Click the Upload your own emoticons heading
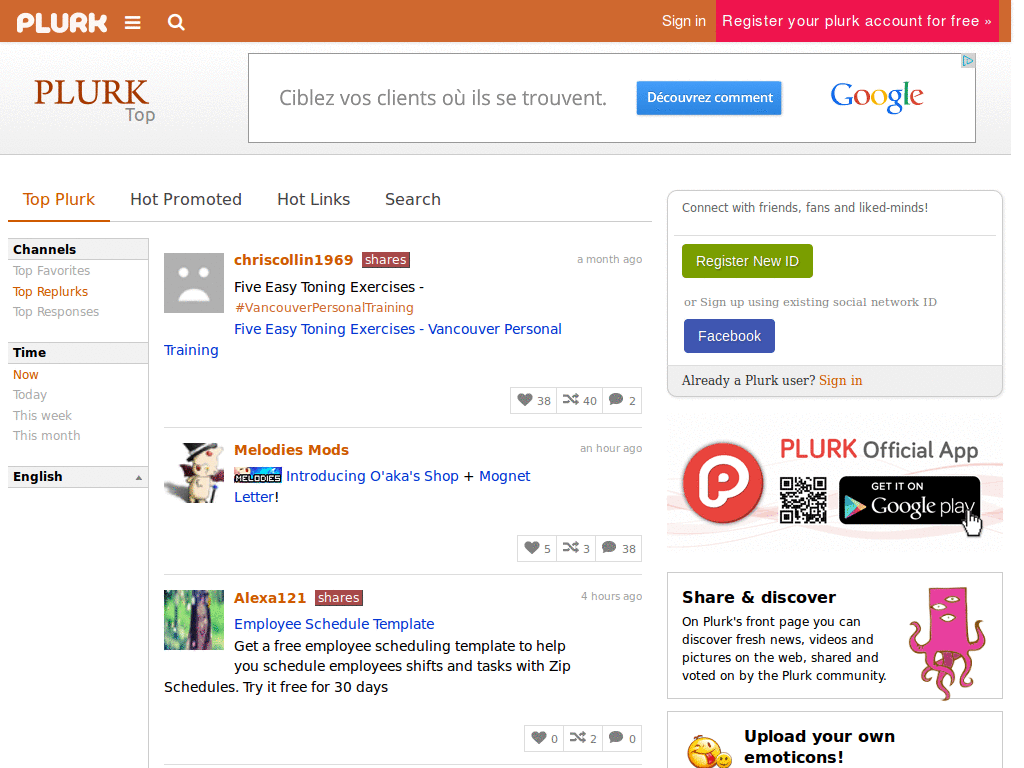 pyautogui.click(x=820, y=746)
